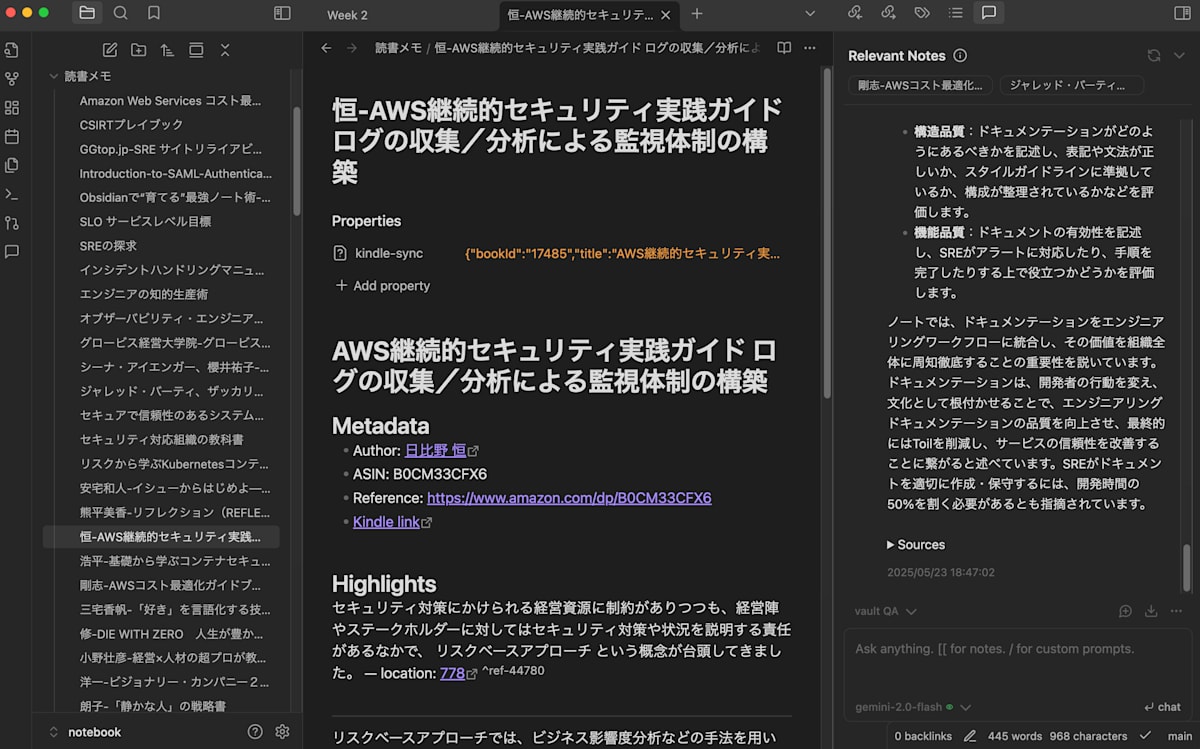This screenshot has height=749, width=1200.
Task: Open graph view from ribbon
Action: pyautogui.click(x=12, y=79)
